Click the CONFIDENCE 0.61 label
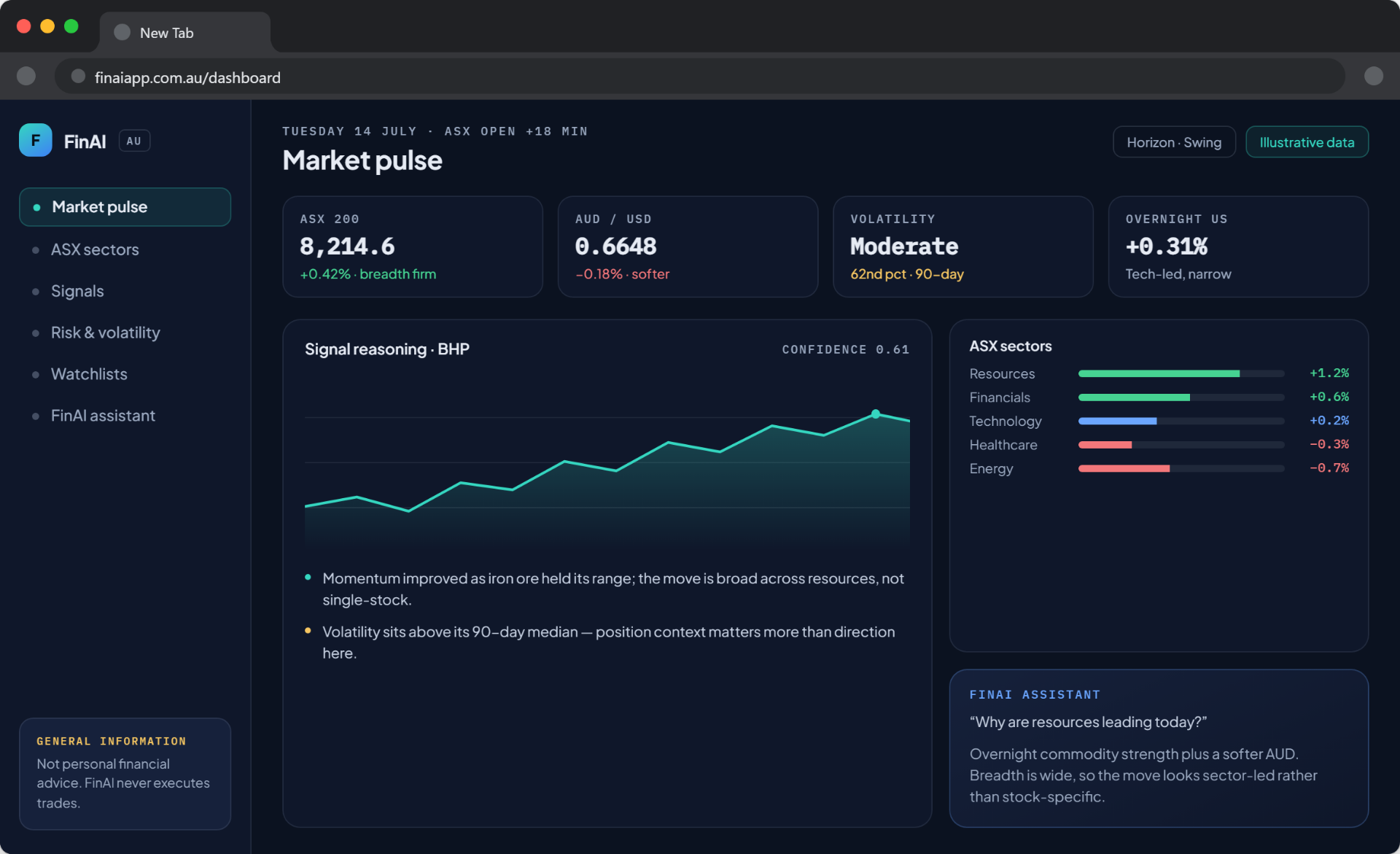The width and height of the screenshot is (1400, 854). 846,349
